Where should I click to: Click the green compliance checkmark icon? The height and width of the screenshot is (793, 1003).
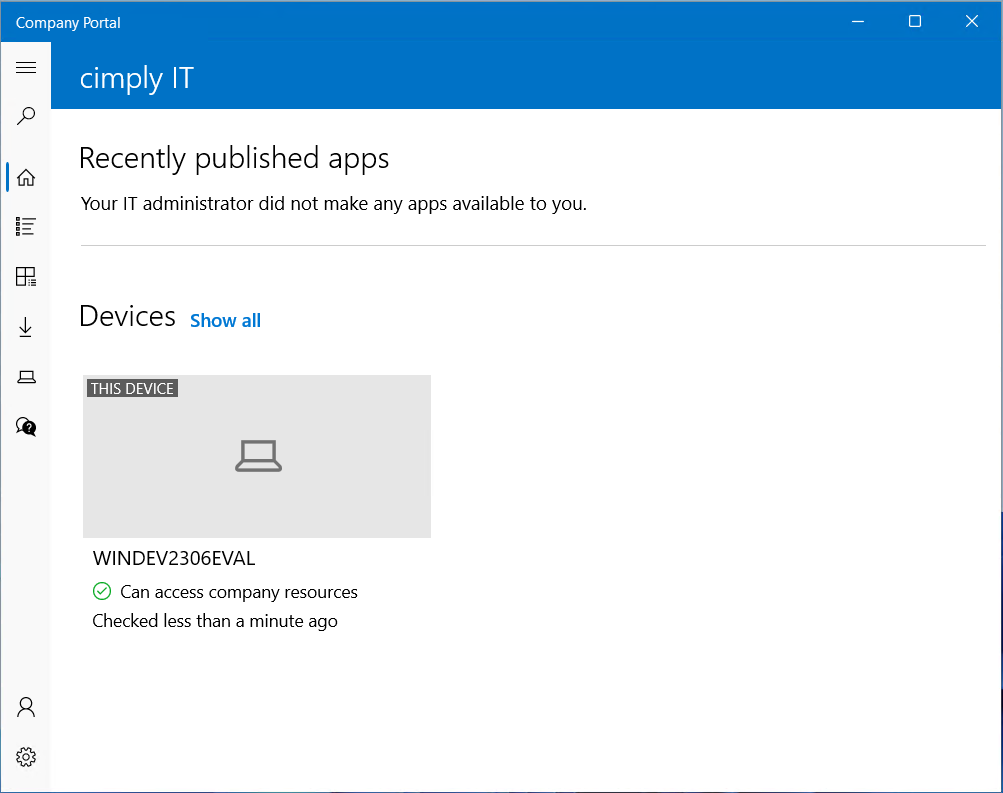pyautogui.click(x=102, y=592)
